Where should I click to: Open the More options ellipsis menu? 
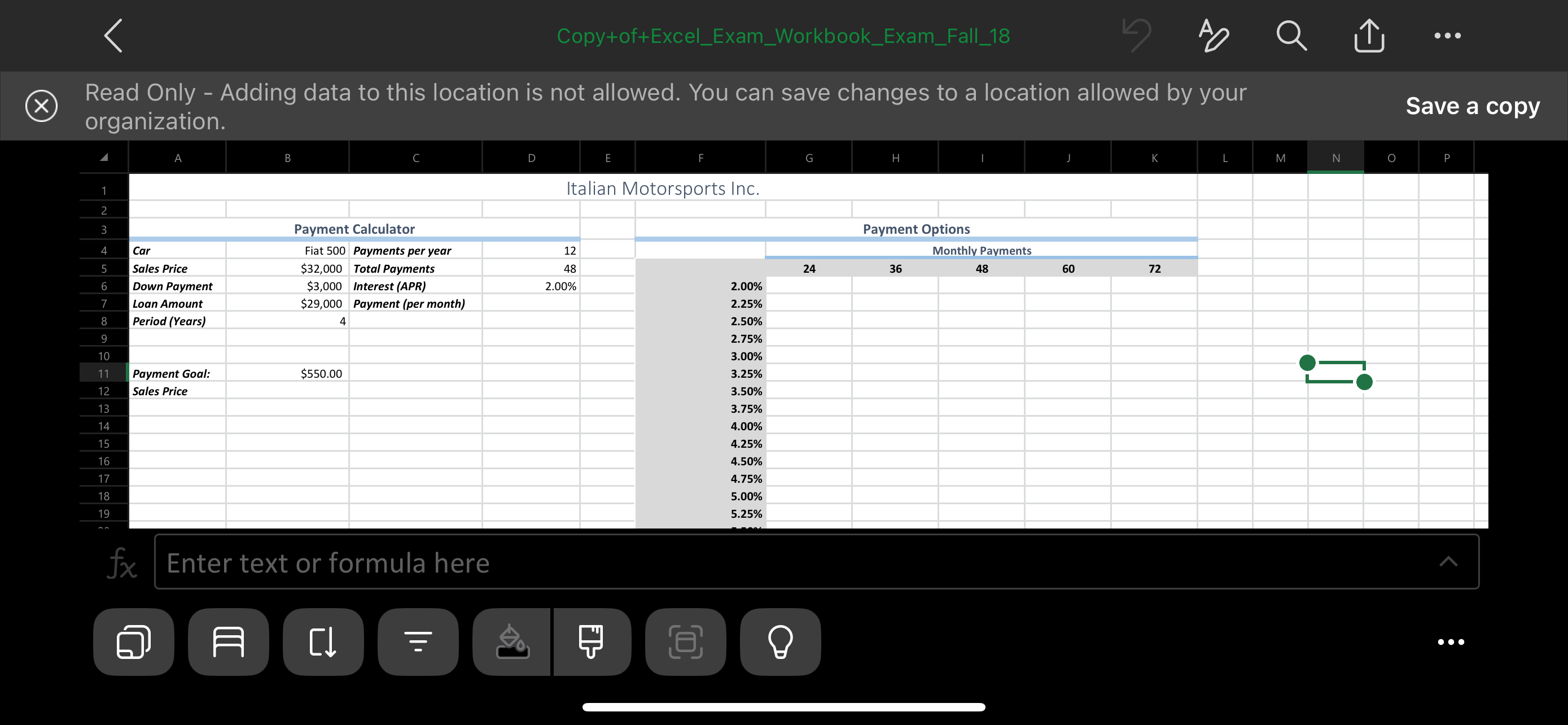(1447, 36)
